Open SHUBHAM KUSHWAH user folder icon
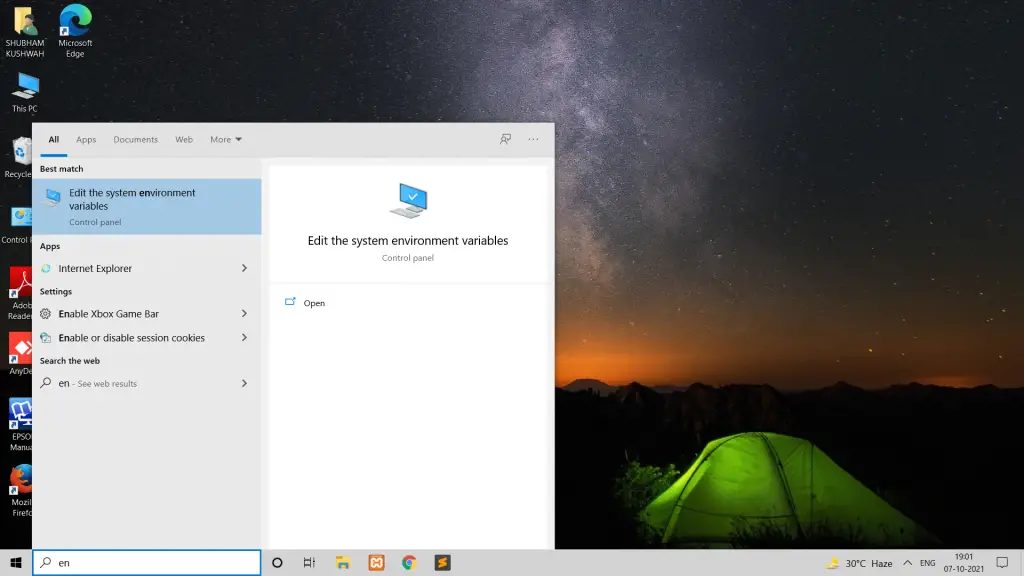1024x576 pixels. [x=25, y=32]
